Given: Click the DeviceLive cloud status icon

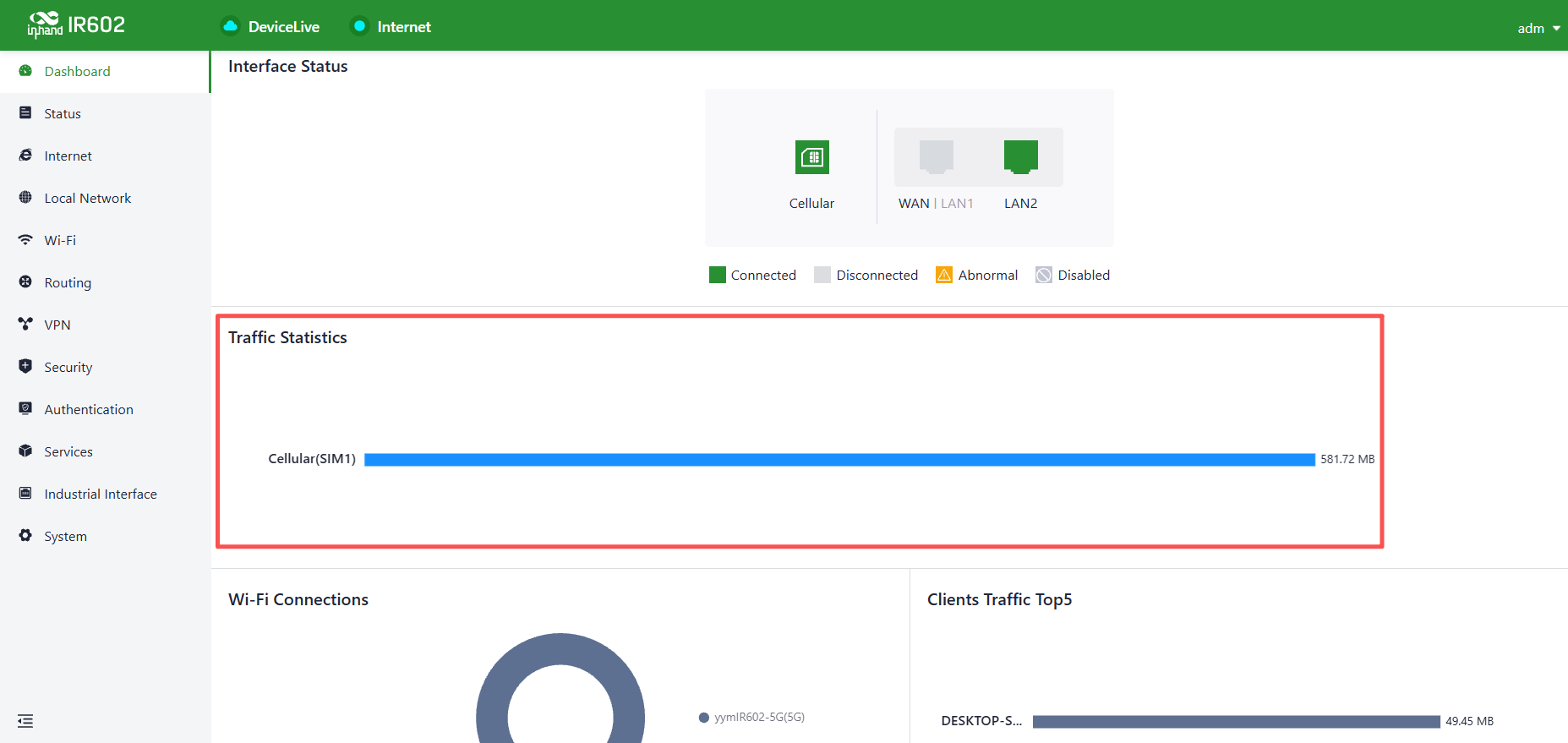Looking at the screenshot, I should coord(230,26).
